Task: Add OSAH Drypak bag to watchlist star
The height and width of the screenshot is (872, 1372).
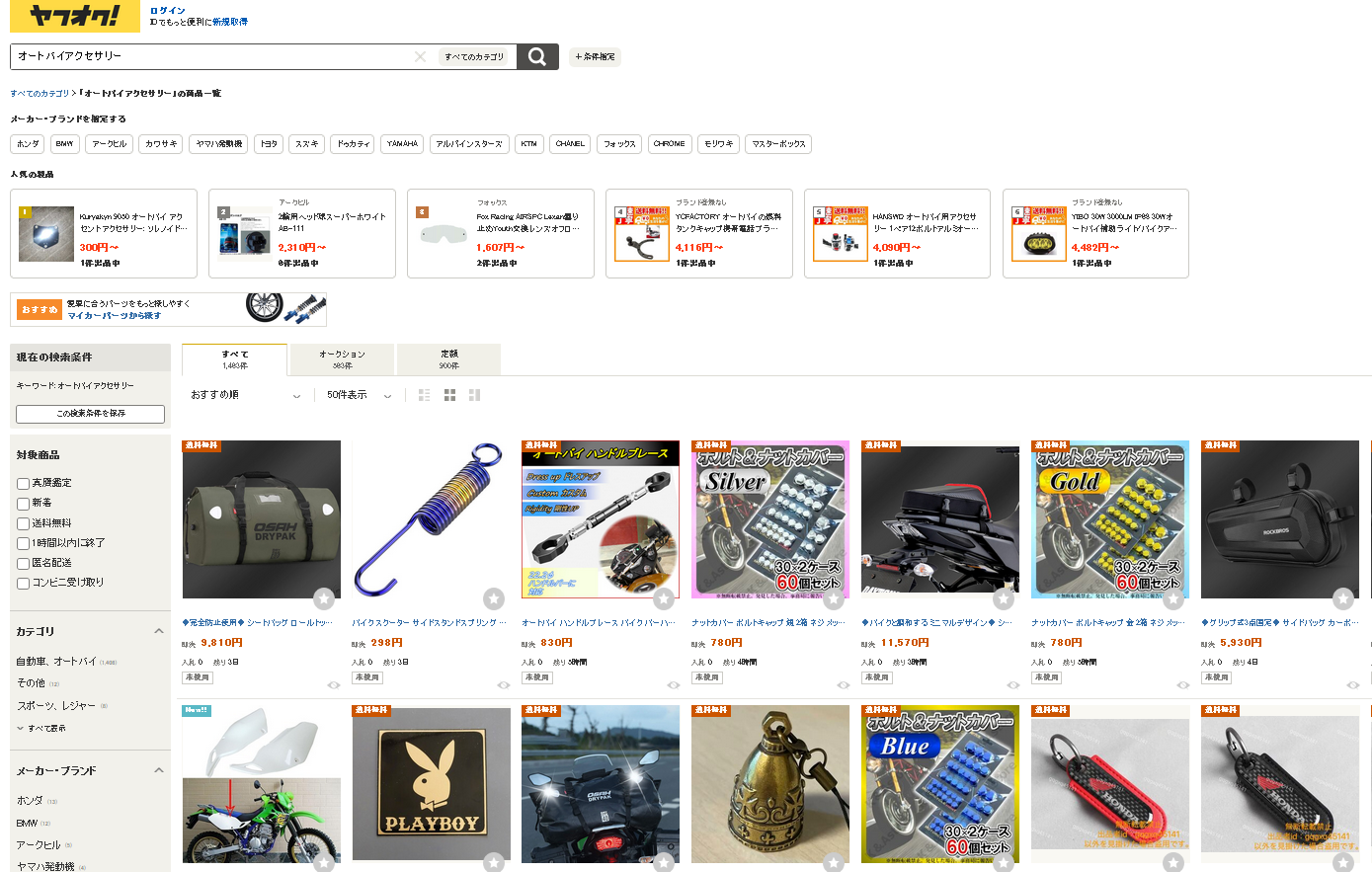Action: click(324, 597)
